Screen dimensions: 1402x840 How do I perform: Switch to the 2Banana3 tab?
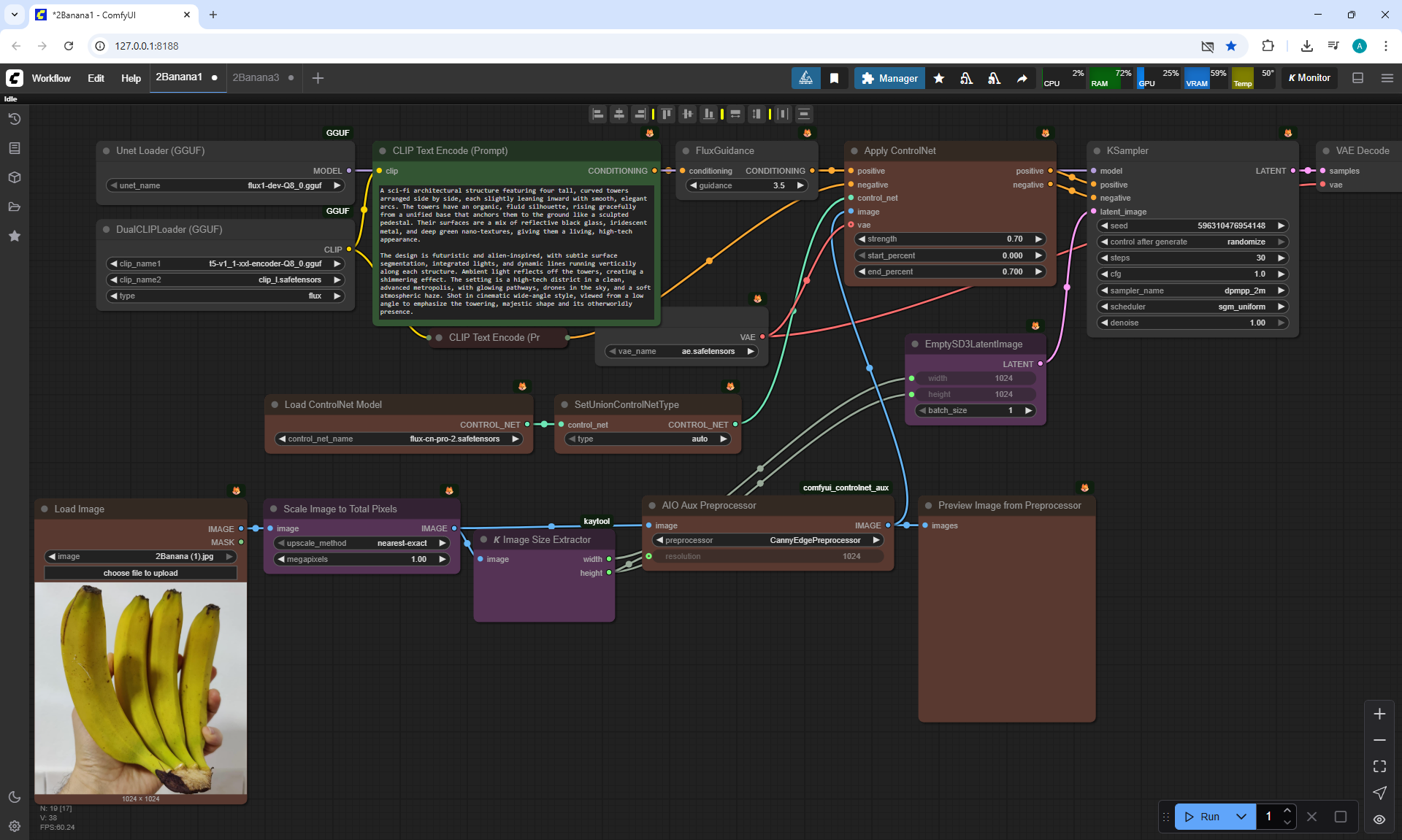256,77
